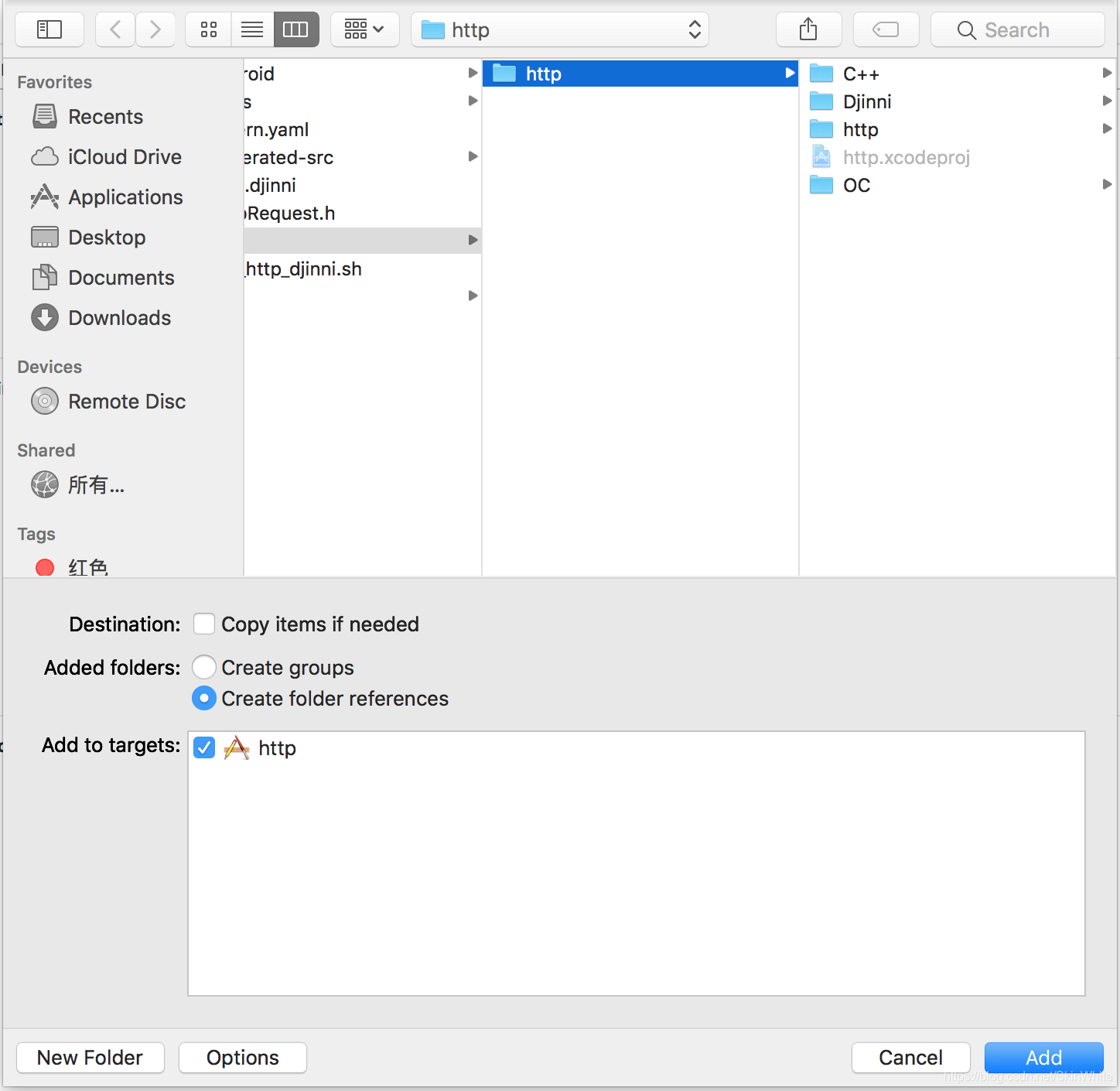Screen dimensions: 1120x1091
Task: Enable Copy items if needed
Action: (x=204, y=624)
